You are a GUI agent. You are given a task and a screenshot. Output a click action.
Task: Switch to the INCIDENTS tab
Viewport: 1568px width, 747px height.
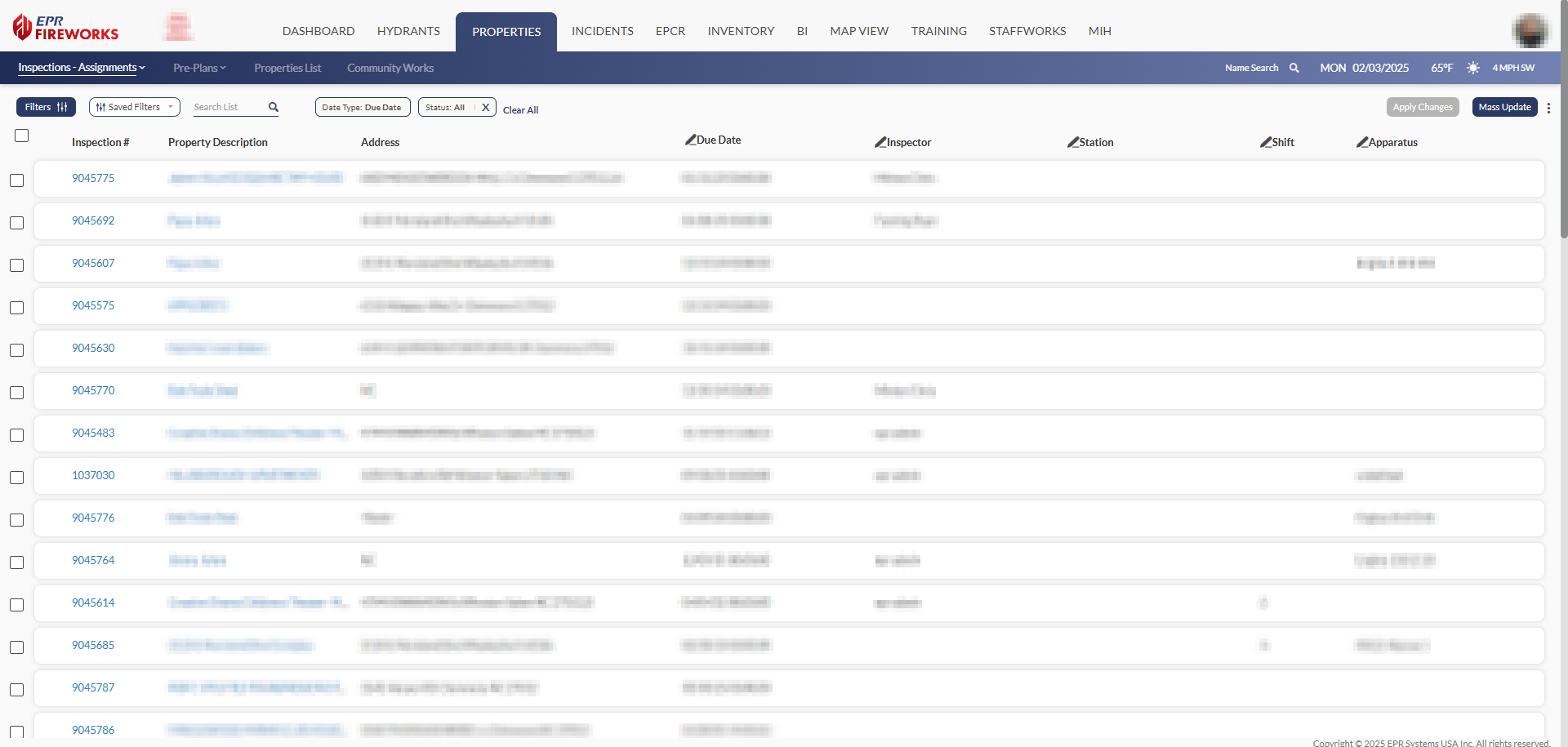tap(602, 31)
